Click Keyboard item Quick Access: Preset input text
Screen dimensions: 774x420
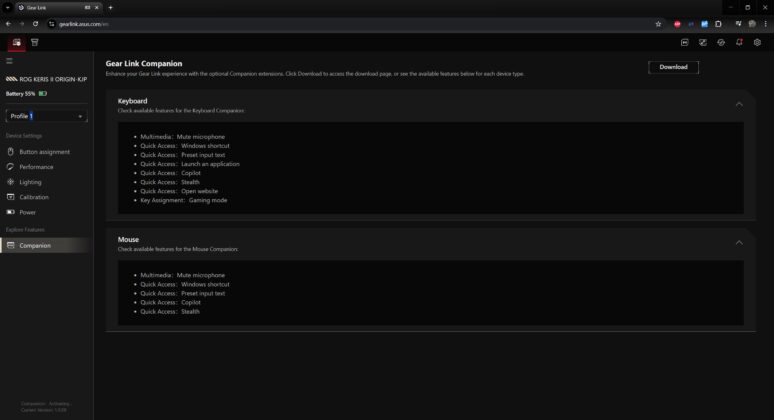tap(183, 155)
